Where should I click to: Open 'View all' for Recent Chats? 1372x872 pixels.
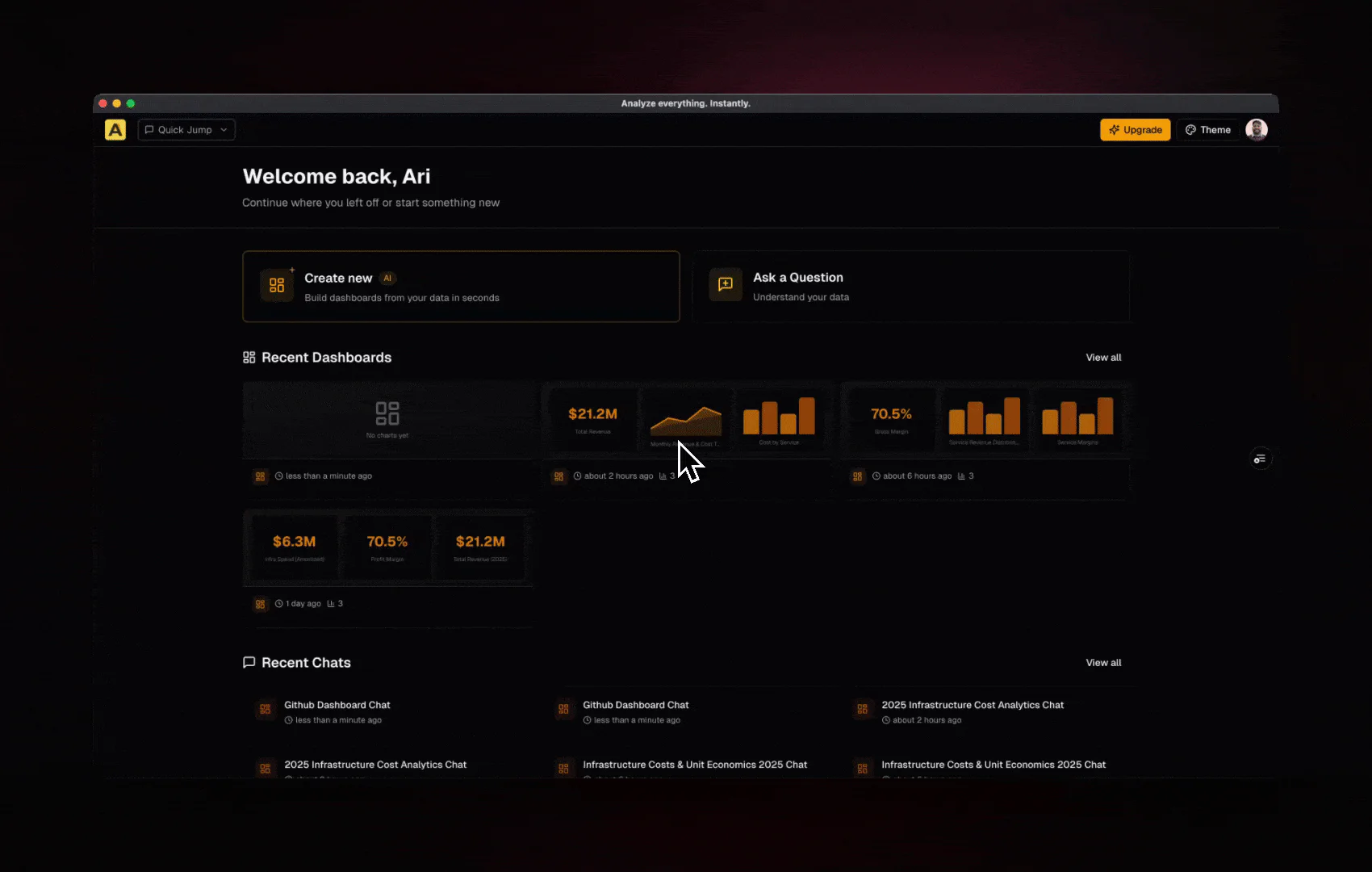tap(1103, 662)
